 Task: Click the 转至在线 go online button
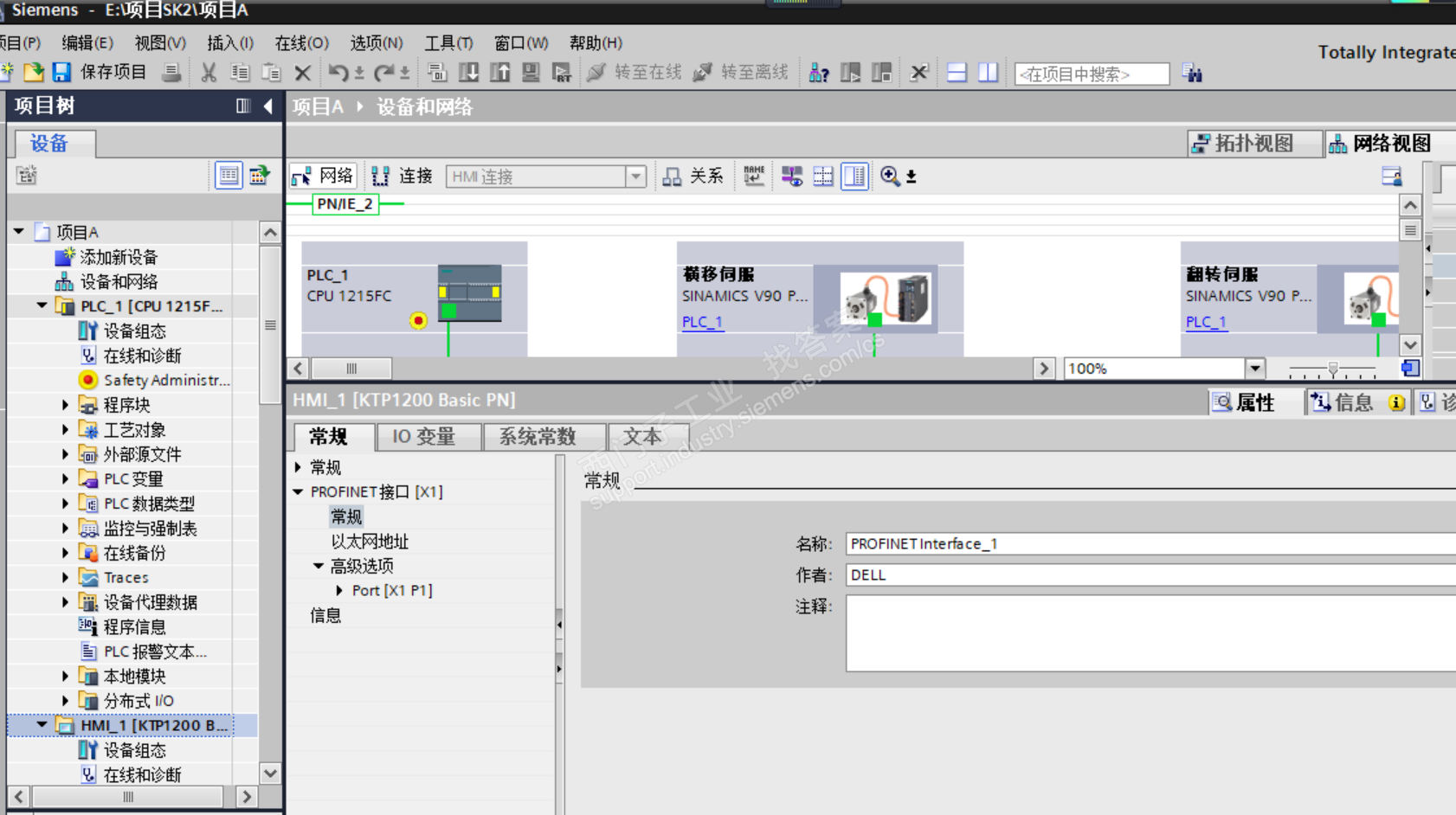pyautogui.click(x=635, y=73)
